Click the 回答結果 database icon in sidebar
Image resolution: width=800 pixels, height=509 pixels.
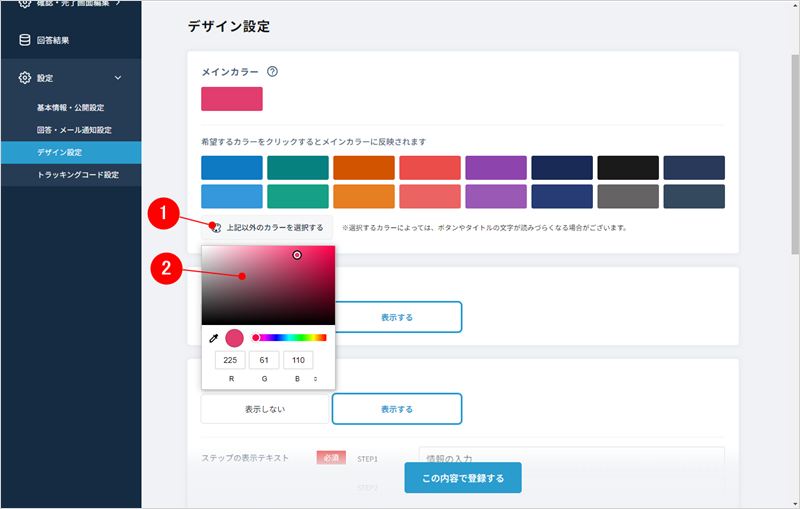point(25,40)
